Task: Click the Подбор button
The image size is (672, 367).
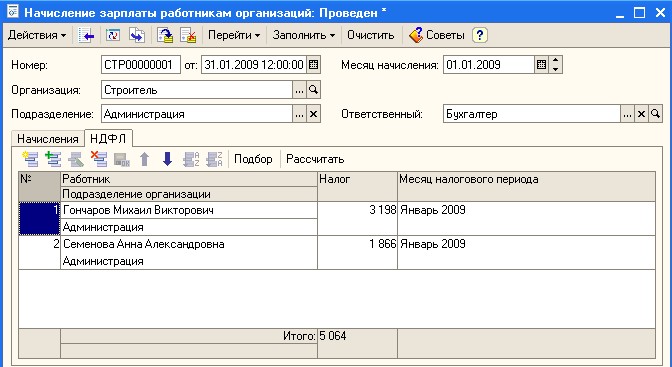Action: click(253, 159)
